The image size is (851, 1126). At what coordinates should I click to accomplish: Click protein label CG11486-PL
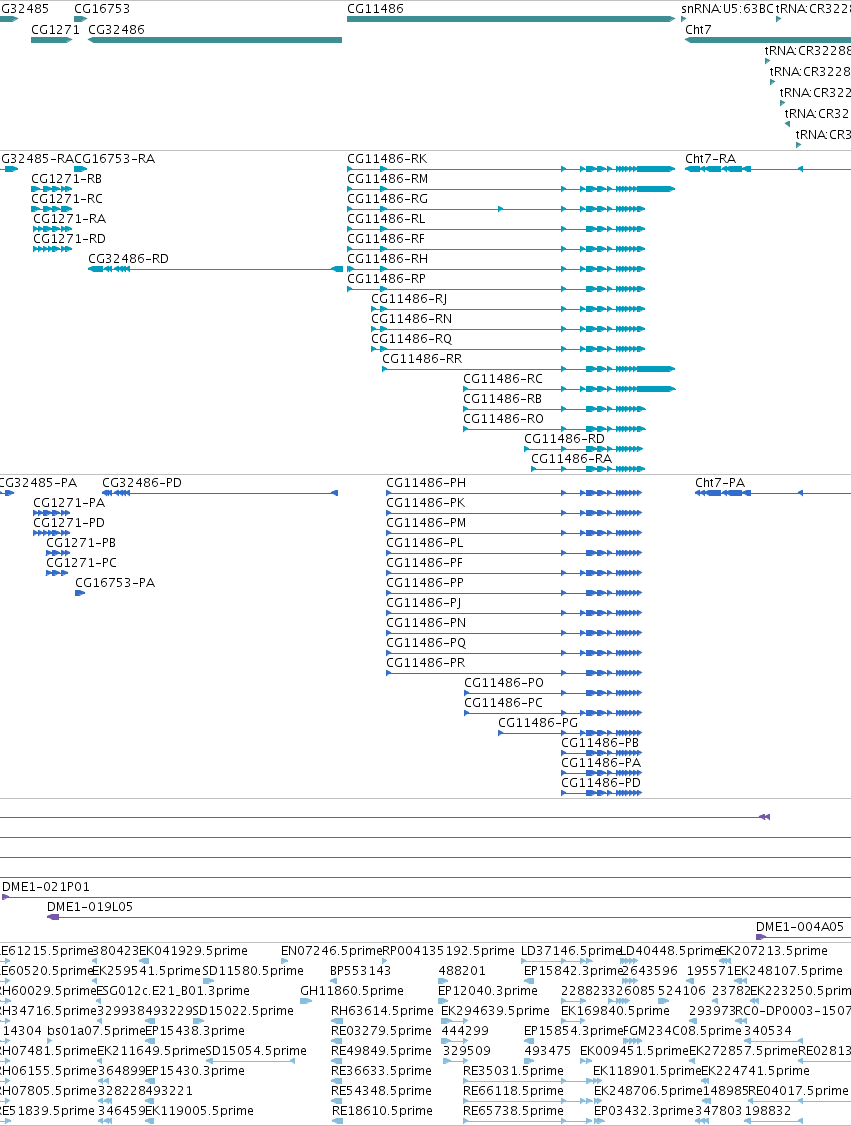coord(425,544)
